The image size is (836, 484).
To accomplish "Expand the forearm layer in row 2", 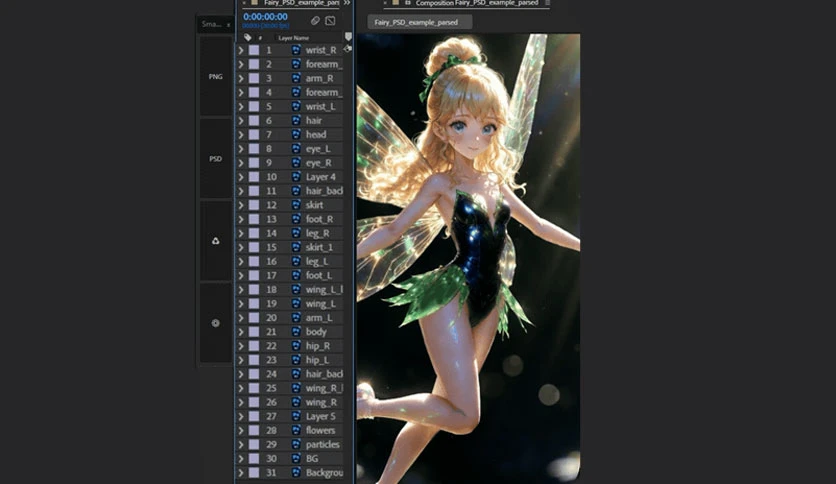I will [240, 64].
